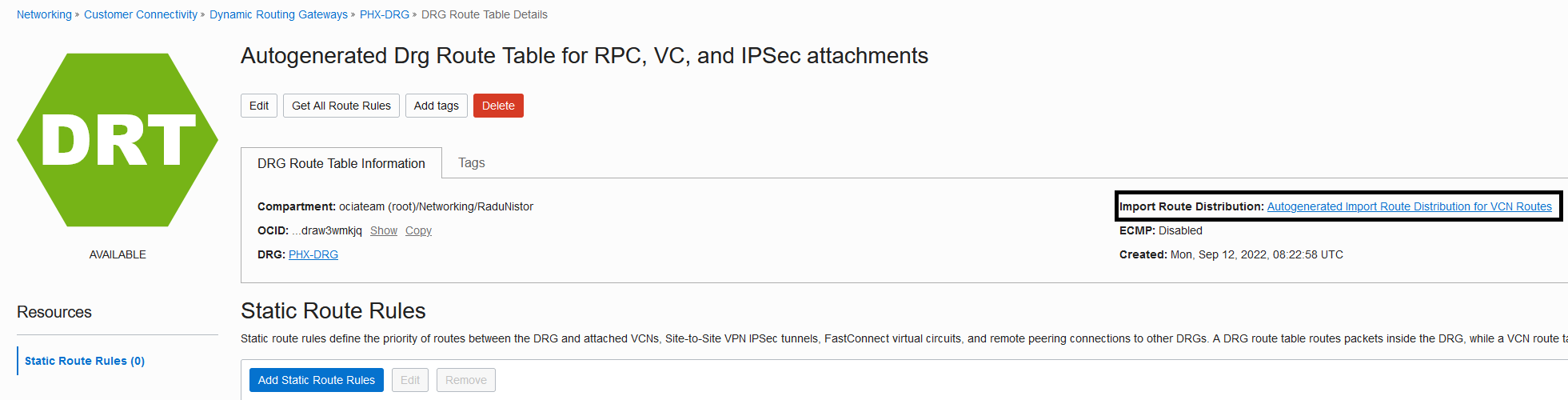This screenshot has height=400, width=1568.
Task: Open the PHX-DRG link in the DRG field
Action: pos(313,254)
